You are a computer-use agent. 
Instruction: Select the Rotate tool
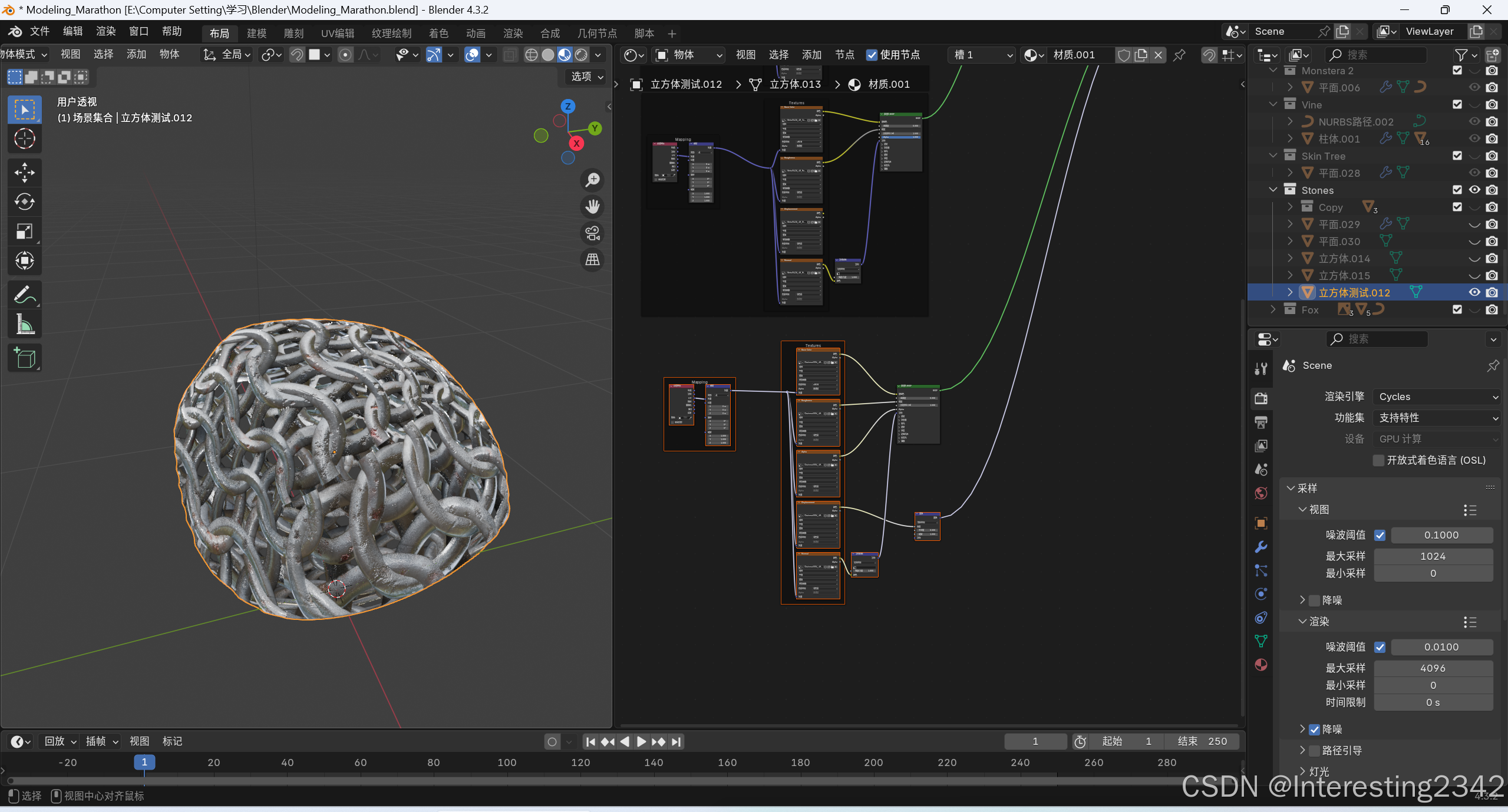[x=24, y=202]
